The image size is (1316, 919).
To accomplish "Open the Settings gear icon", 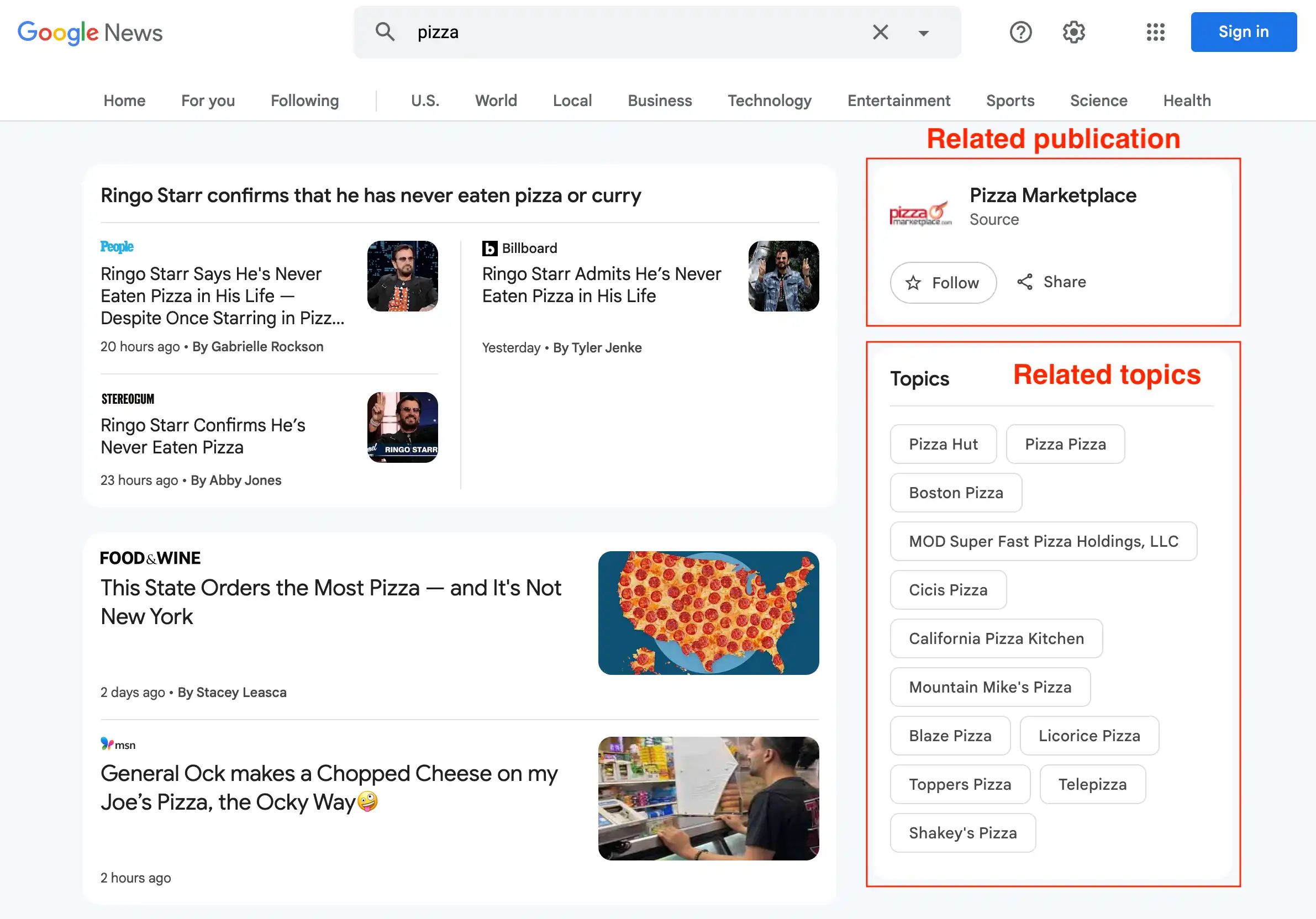I will [1073, 32].
